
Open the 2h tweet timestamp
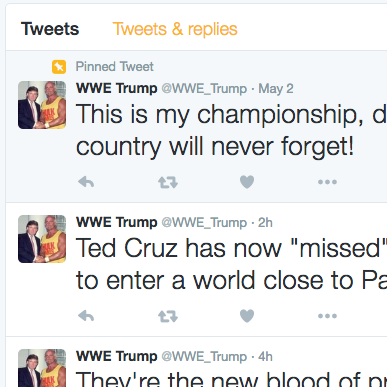point(265,223)
